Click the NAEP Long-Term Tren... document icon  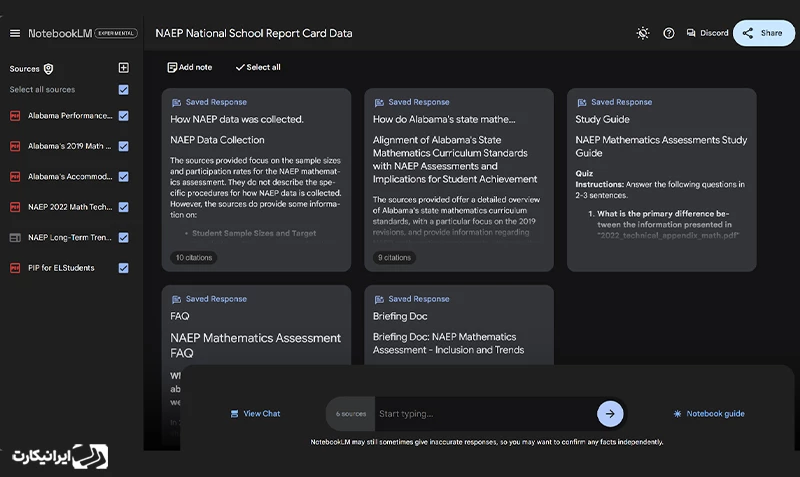[x=15, y=238]
